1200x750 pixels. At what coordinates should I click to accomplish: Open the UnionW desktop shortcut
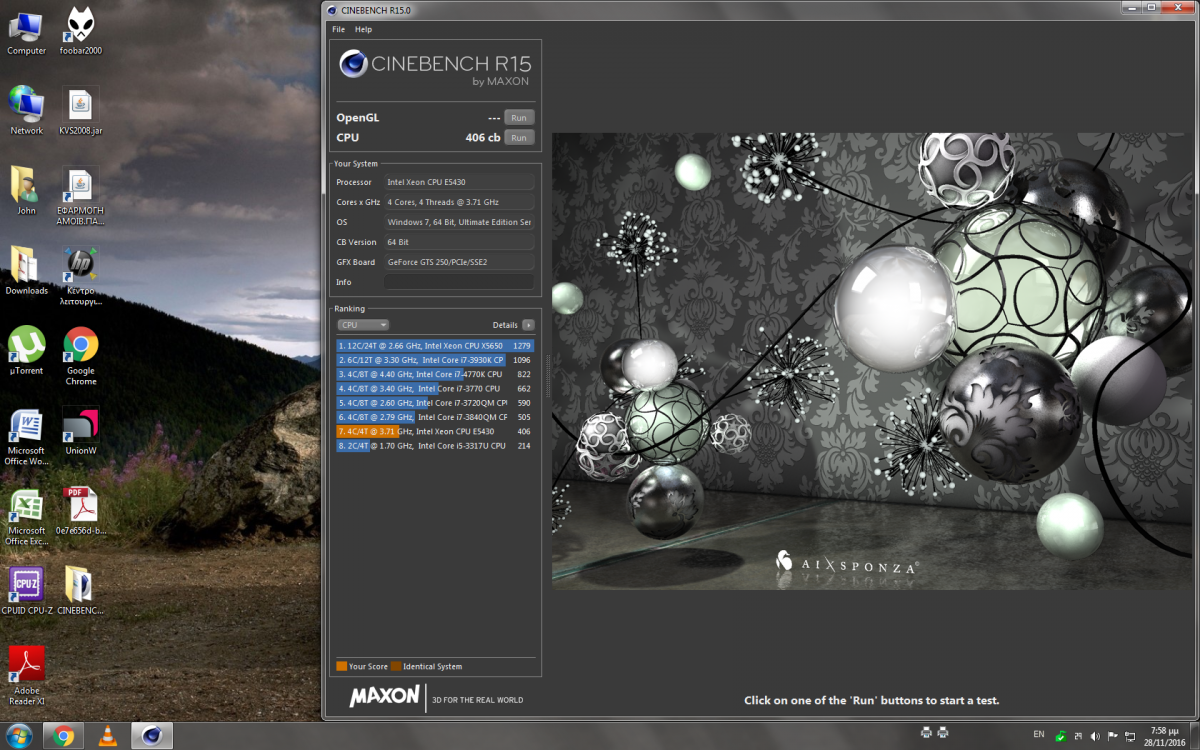(81, 431)
